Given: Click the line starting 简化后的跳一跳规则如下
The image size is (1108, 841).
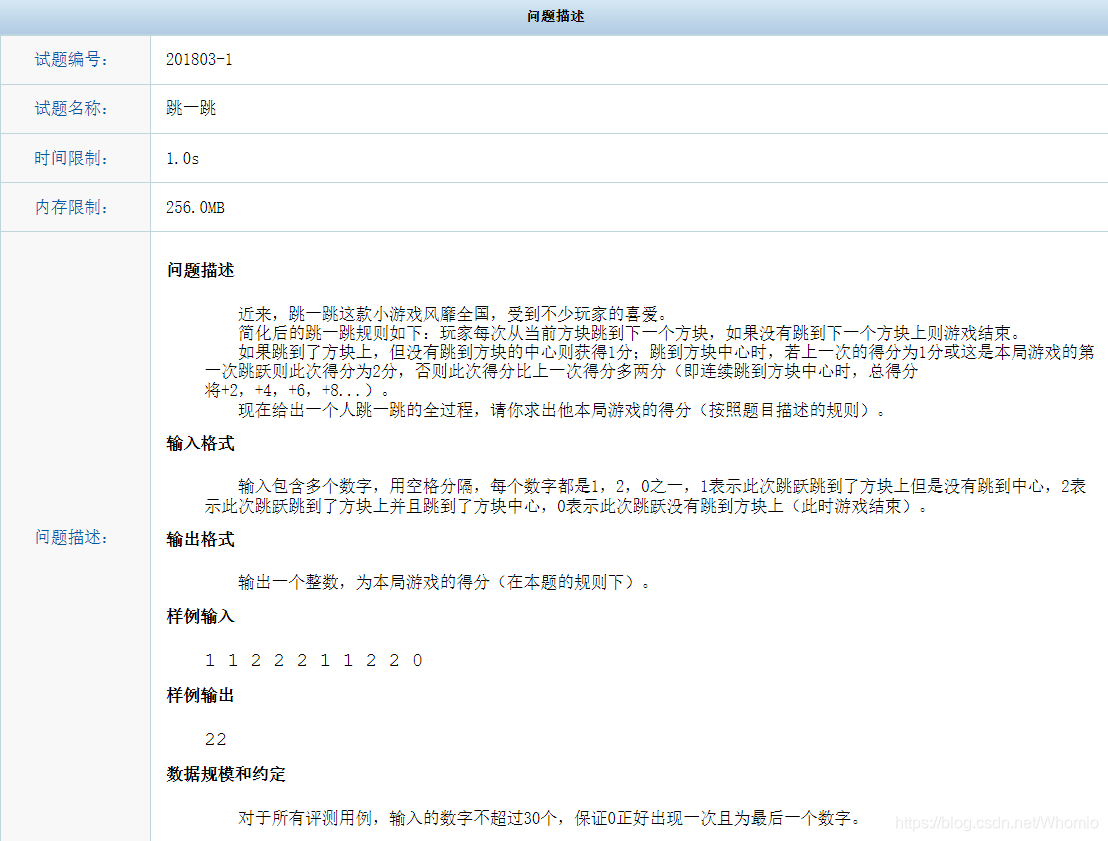Looking at the screenshot, I should click(629, 333).
